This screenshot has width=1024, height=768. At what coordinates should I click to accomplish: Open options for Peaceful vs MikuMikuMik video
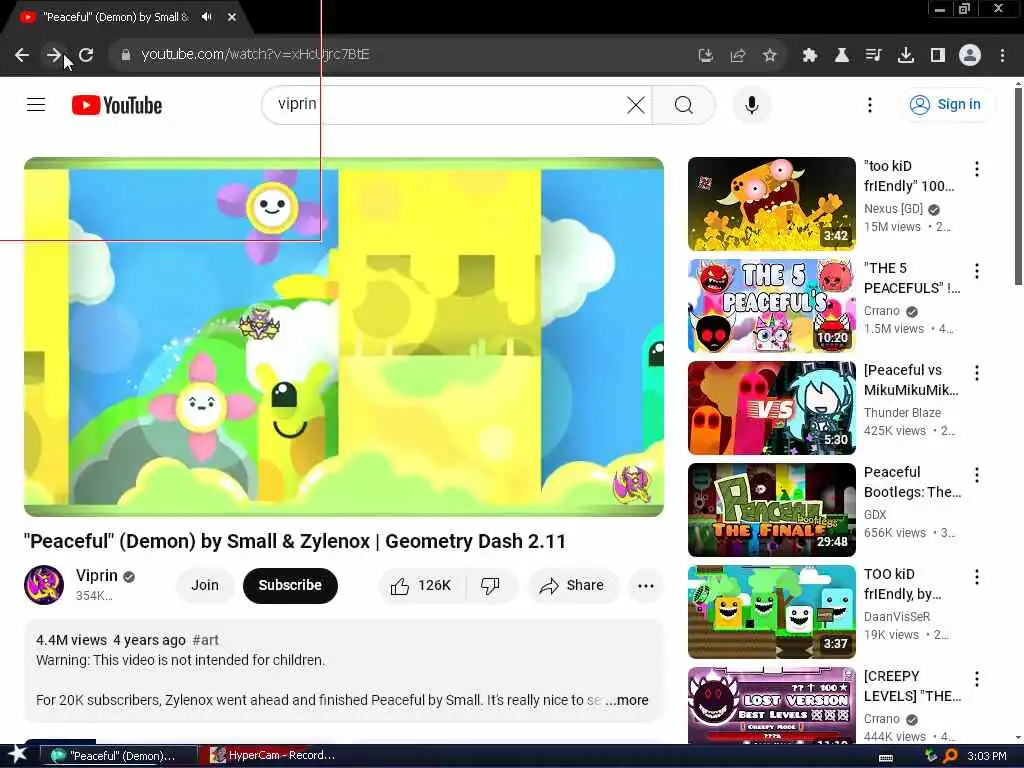(977, 373)
